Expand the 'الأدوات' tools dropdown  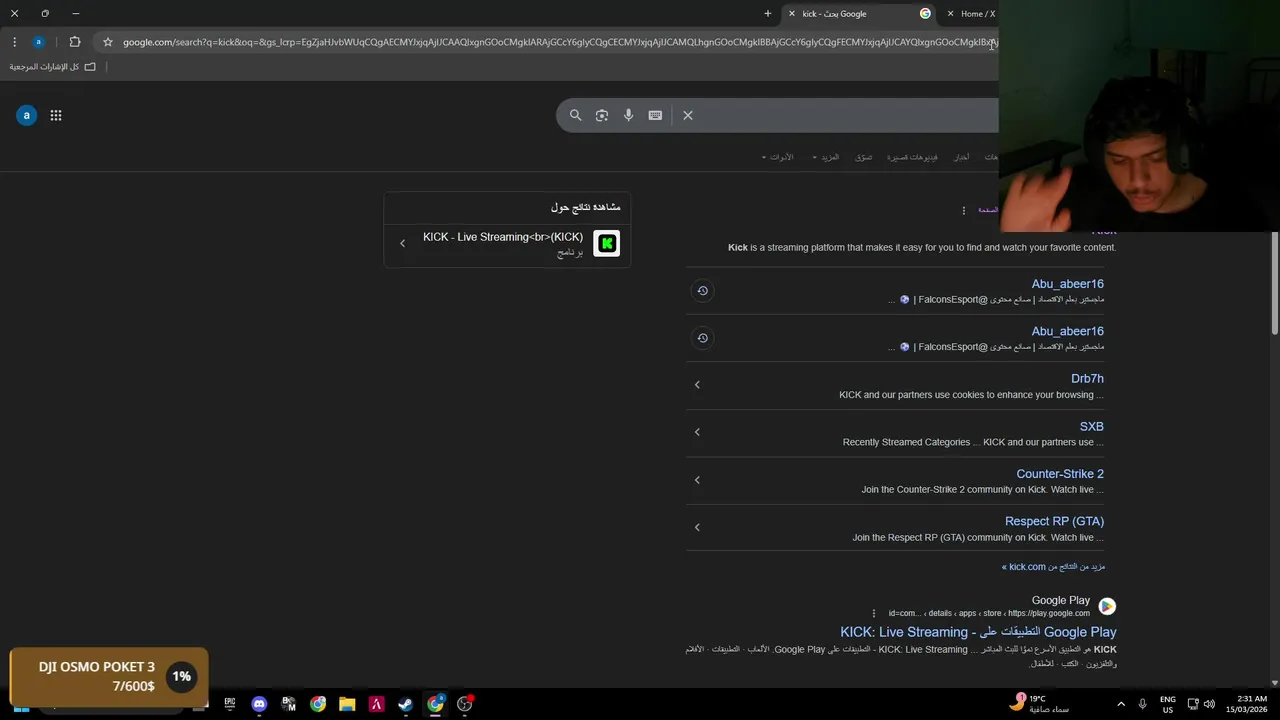777,157
